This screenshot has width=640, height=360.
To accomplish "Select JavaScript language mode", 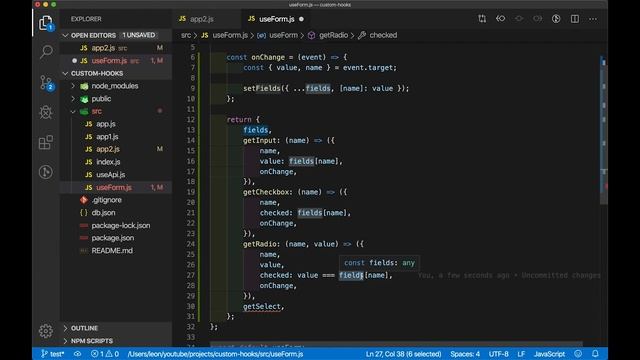I will [549, 354].
